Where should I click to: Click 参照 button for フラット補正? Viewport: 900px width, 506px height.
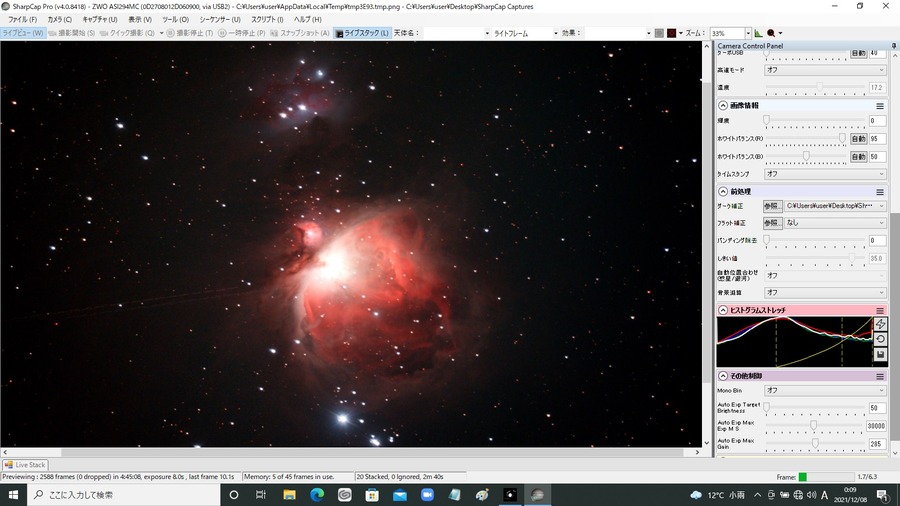click(772, 223)
